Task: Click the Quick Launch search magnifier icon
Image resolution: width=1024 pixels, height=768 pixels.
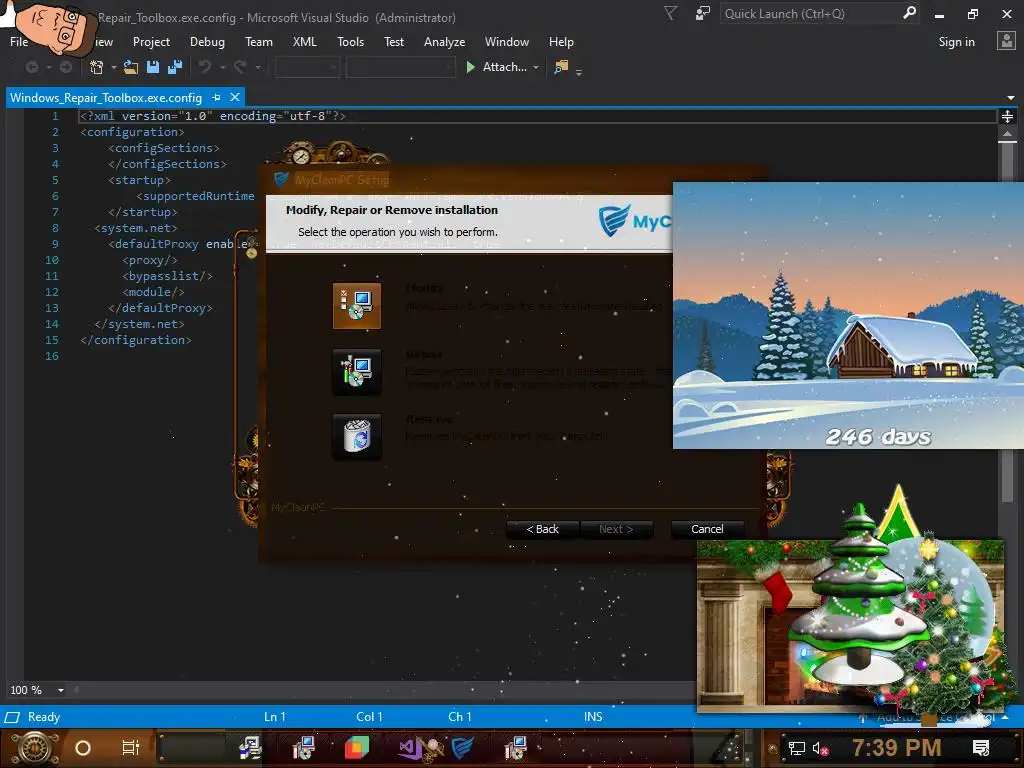Action: (909, 13)
